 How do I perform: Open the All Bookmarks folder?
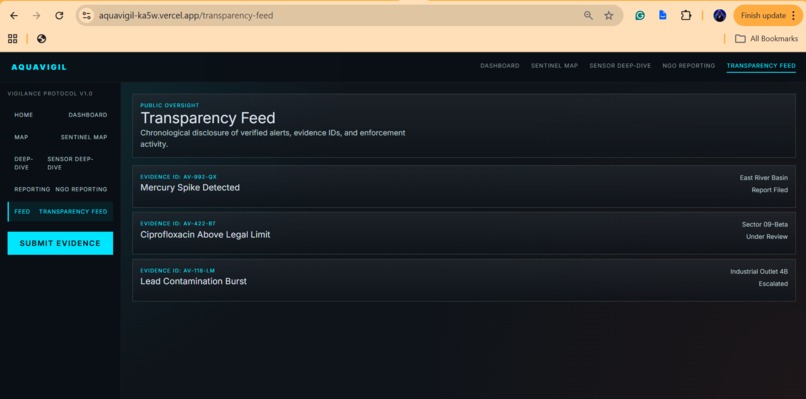tap(766, 39)
